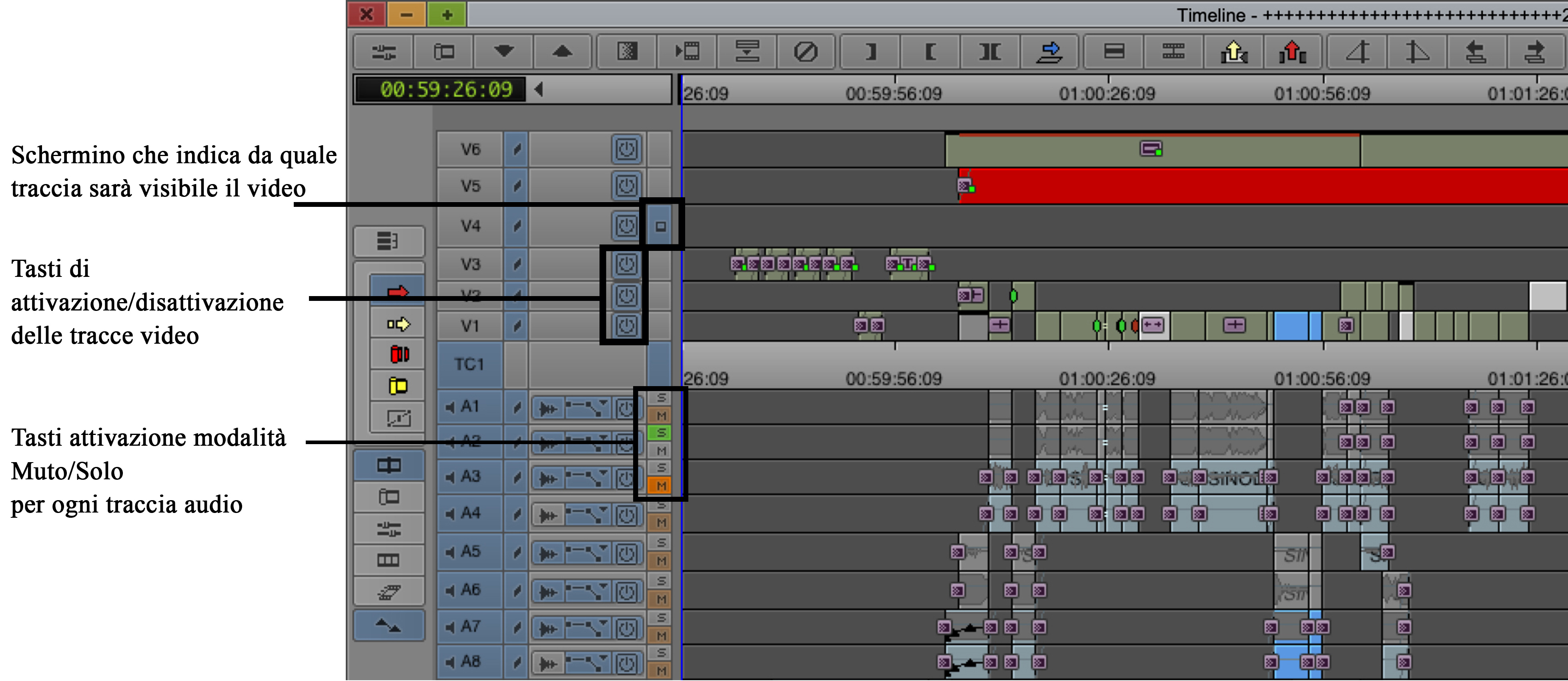1568x681 pixels.
Task: Click the 00:59:26:09 timecode display
Action: coord(445,90)
